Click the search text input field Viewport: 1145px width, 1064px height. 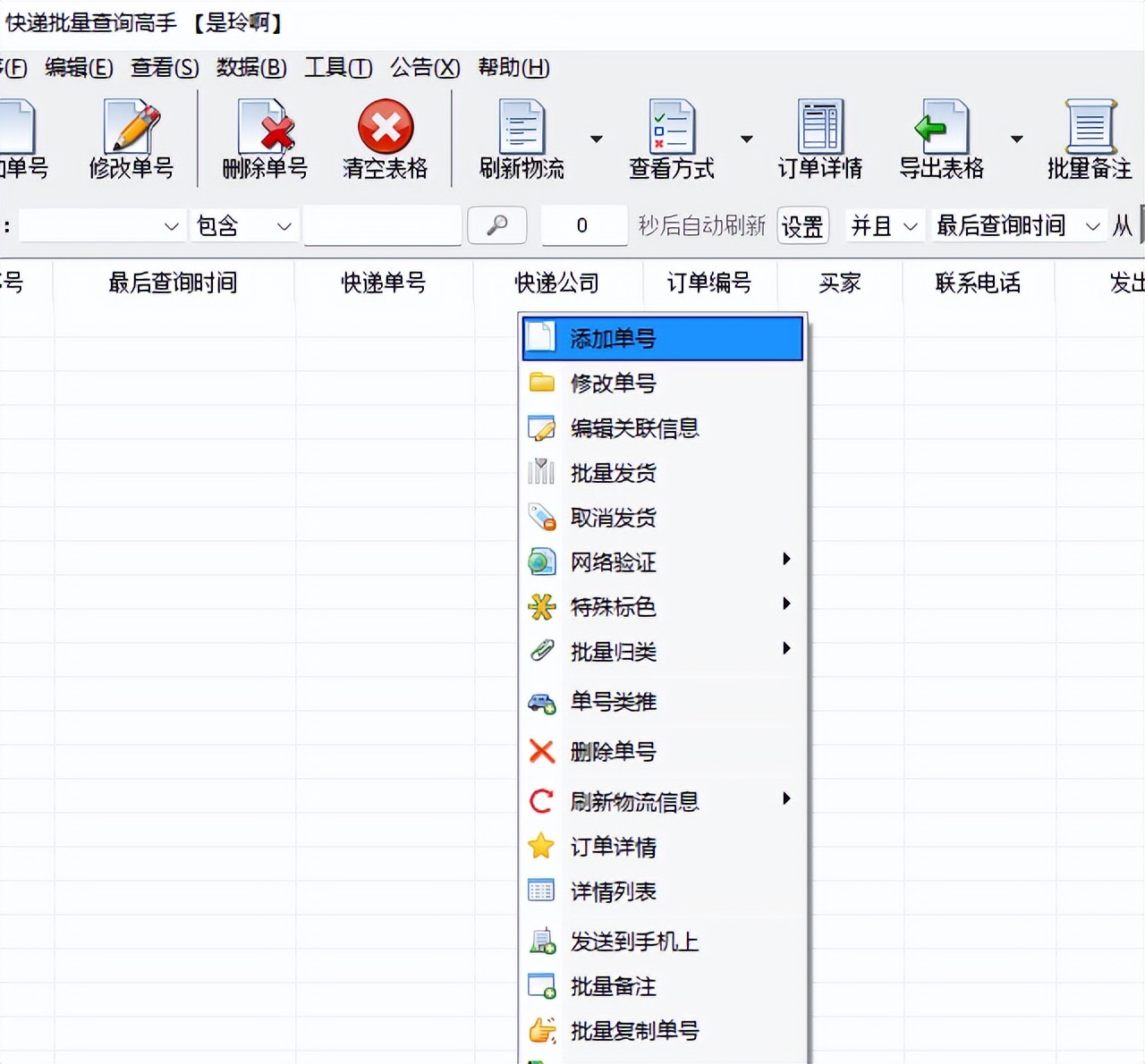[x=383, y=225]
